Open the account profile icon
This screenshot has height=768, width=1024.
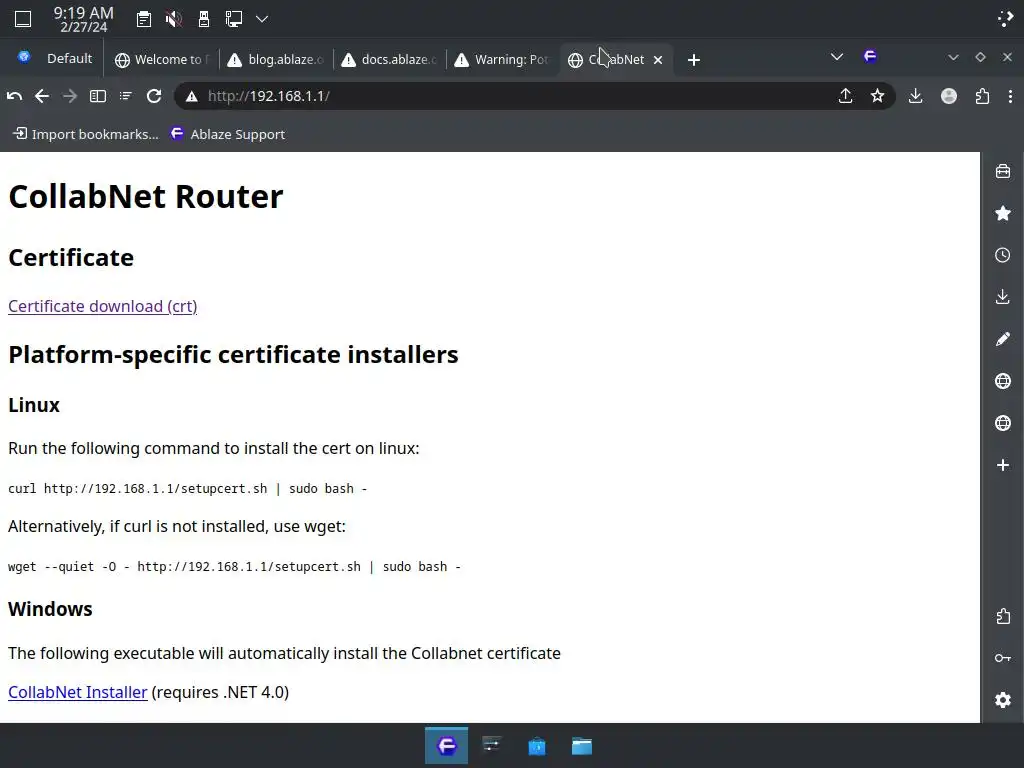(x=949, y=97)
